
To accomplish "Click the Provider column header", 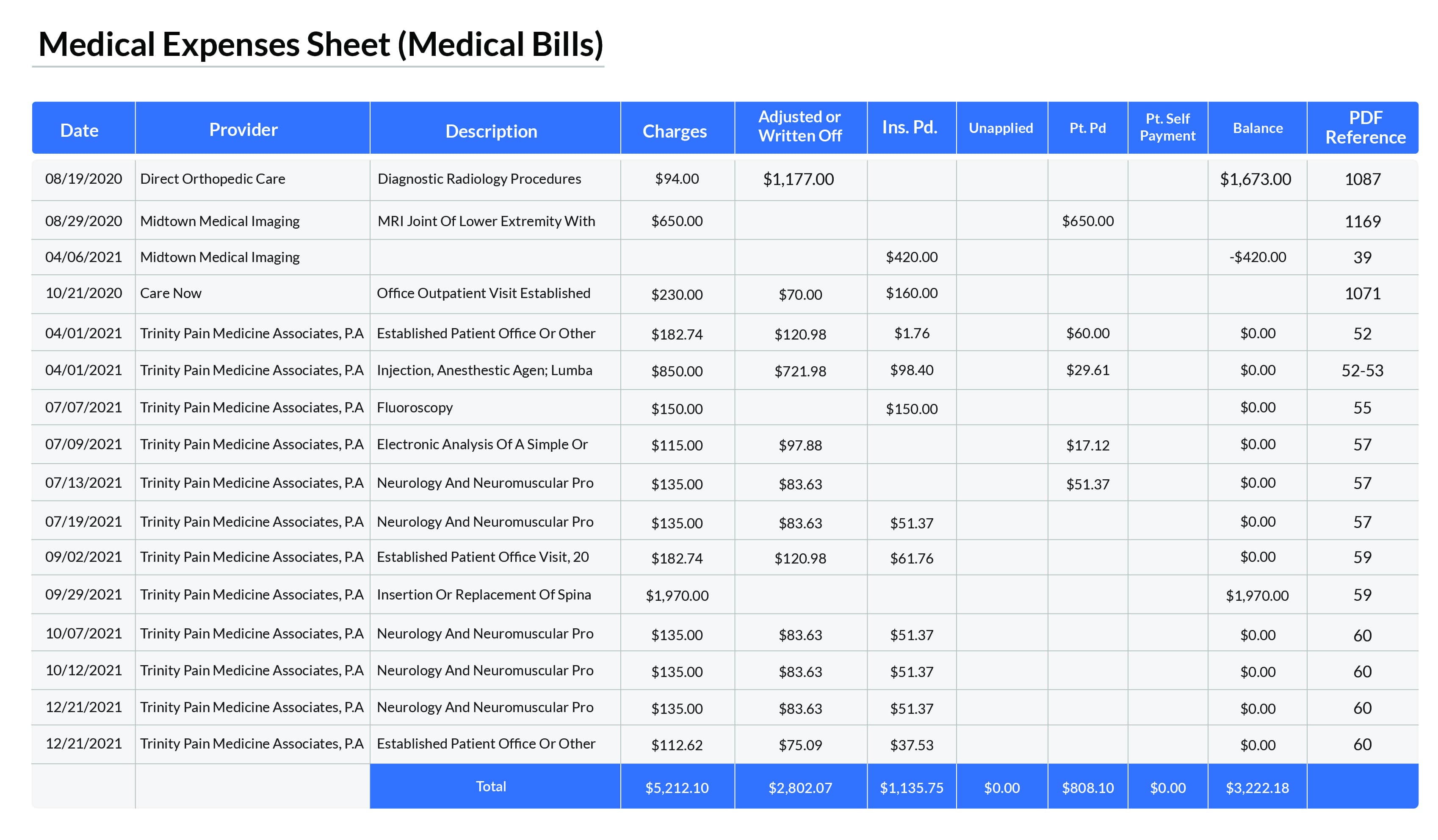I will coord(243,130).
